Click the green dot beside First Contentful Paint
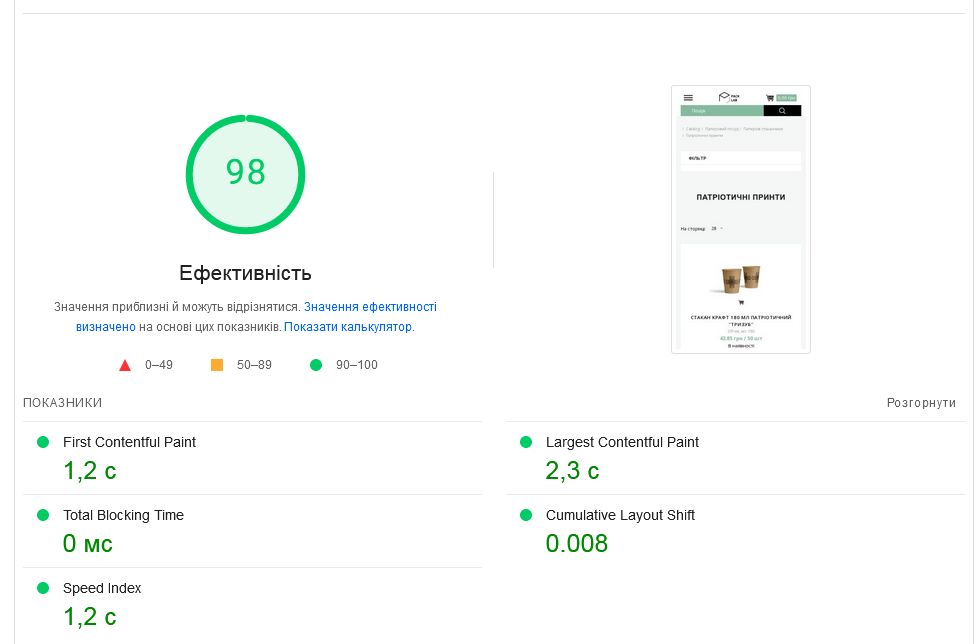 43,442
